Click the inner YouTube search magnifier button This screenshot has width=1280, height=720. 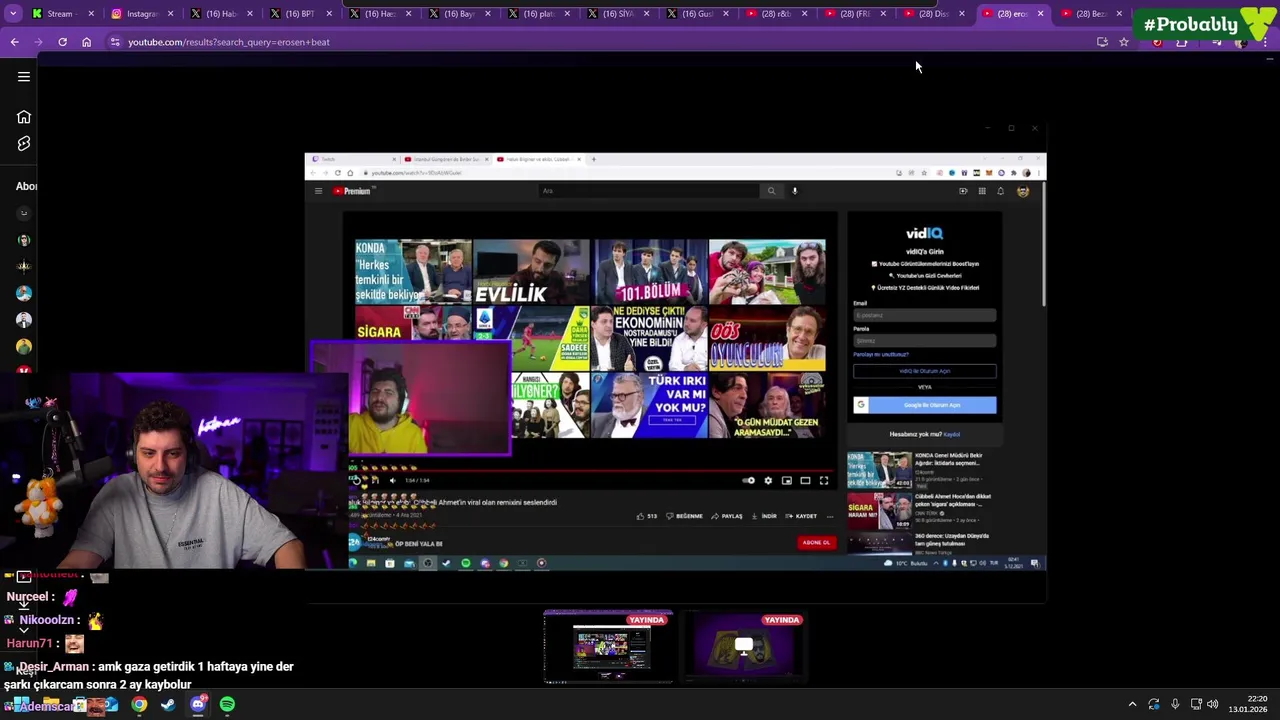(771, 191)
